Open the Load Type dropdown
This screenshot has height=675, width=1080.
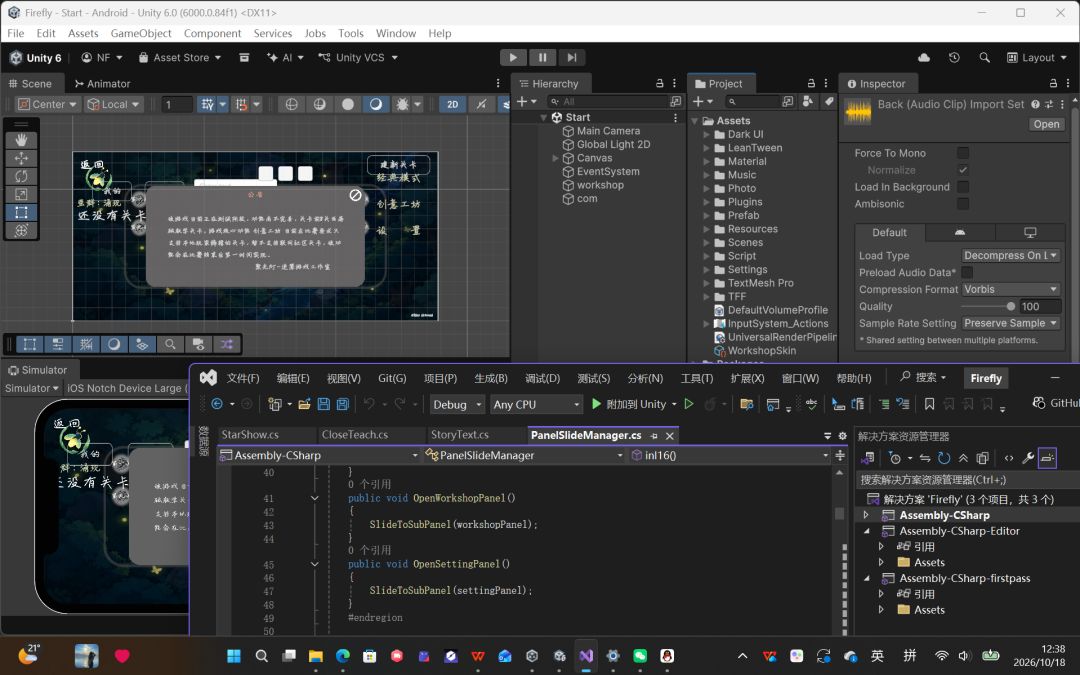click(1010, 256)
